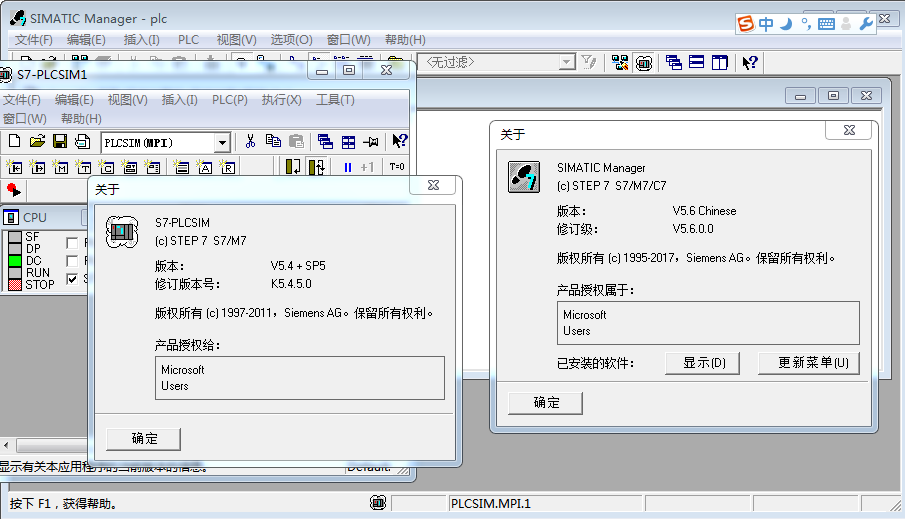Click the context help arrow icon in SIMATIC Manager

750,62
